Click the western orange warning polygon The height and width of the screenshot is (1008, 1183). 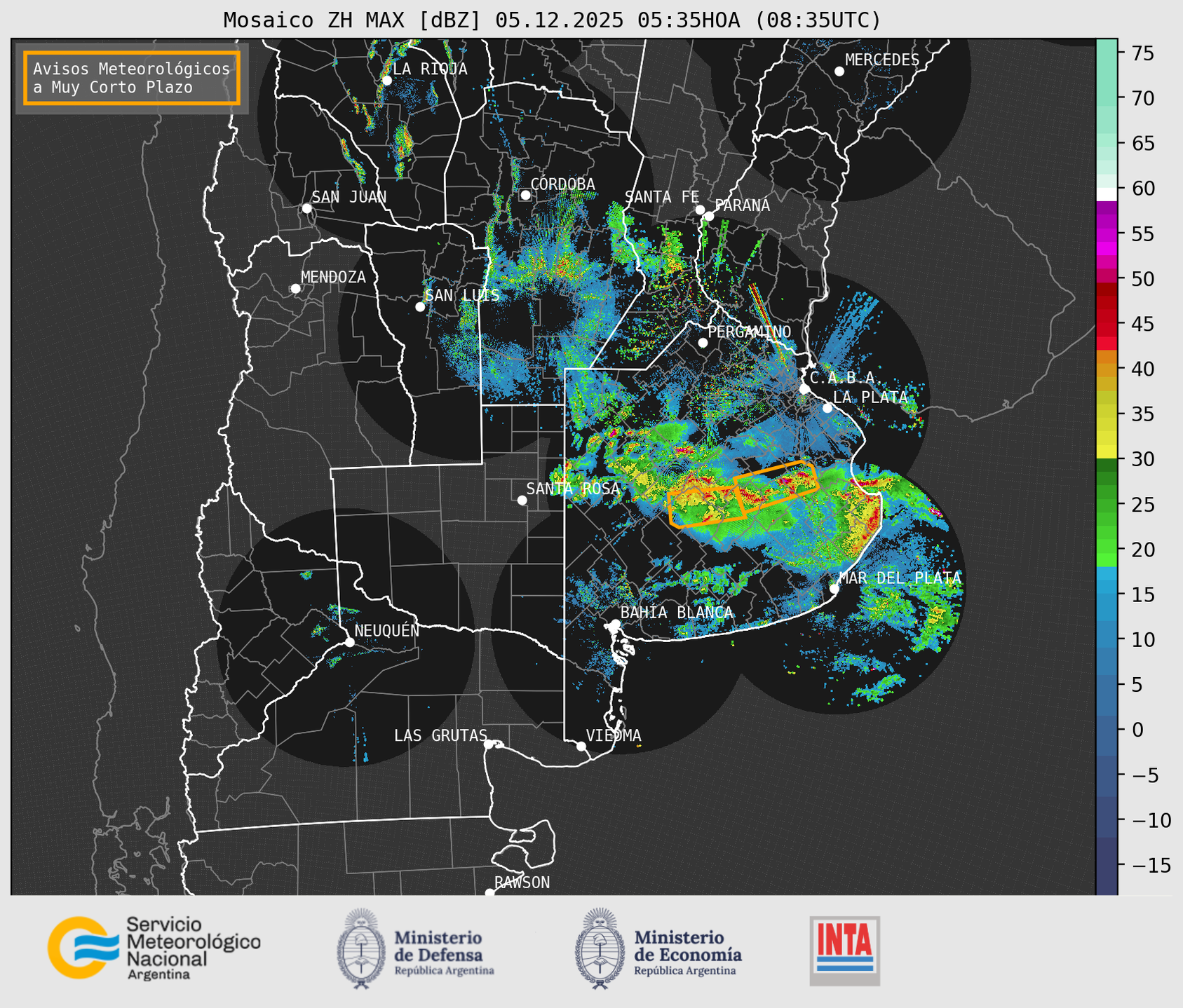coord(705,506)
